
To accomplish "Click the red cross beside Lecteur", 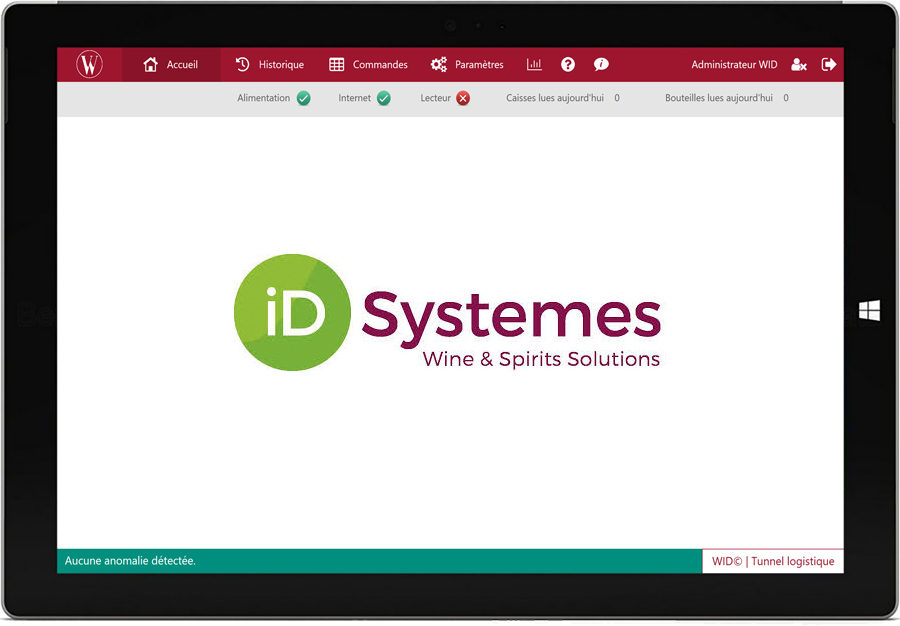I will [x=463, y=98].
